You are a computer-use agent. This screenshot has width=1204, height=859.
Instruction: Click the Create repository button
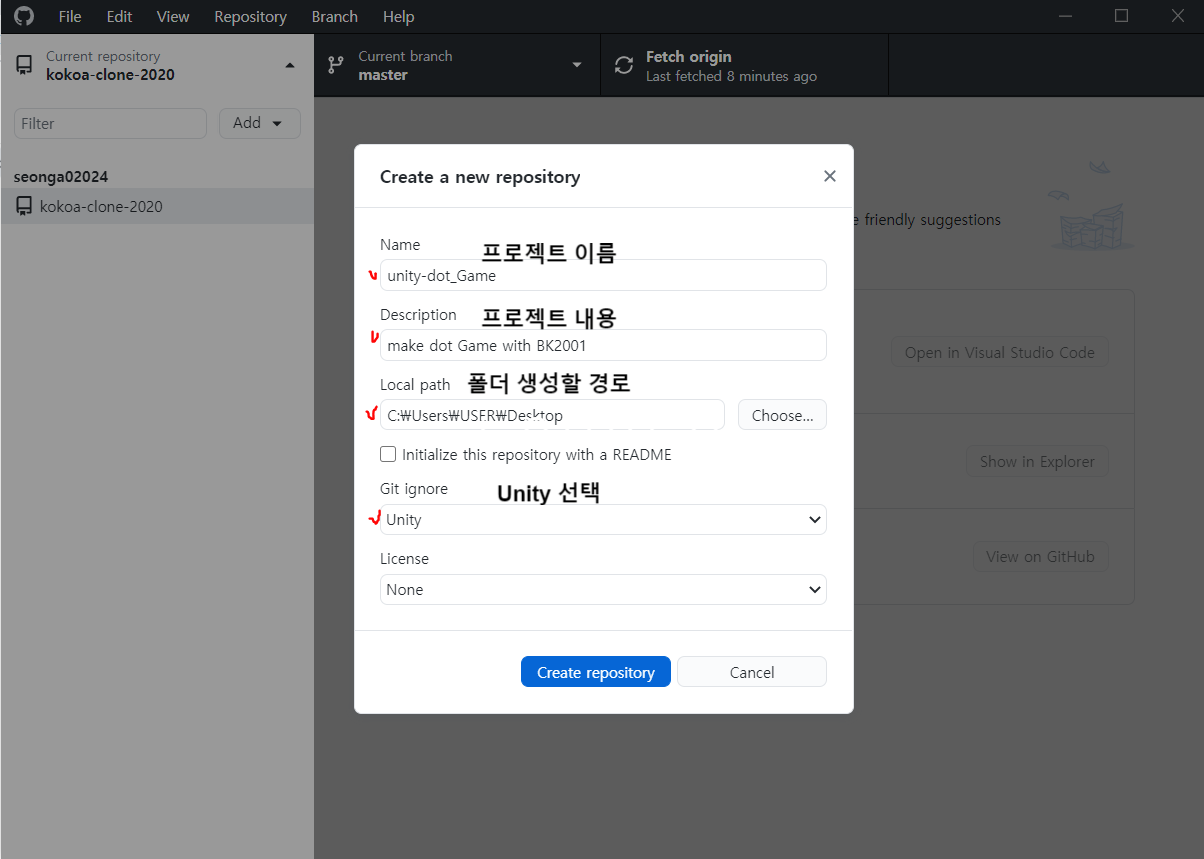(596, 672)
